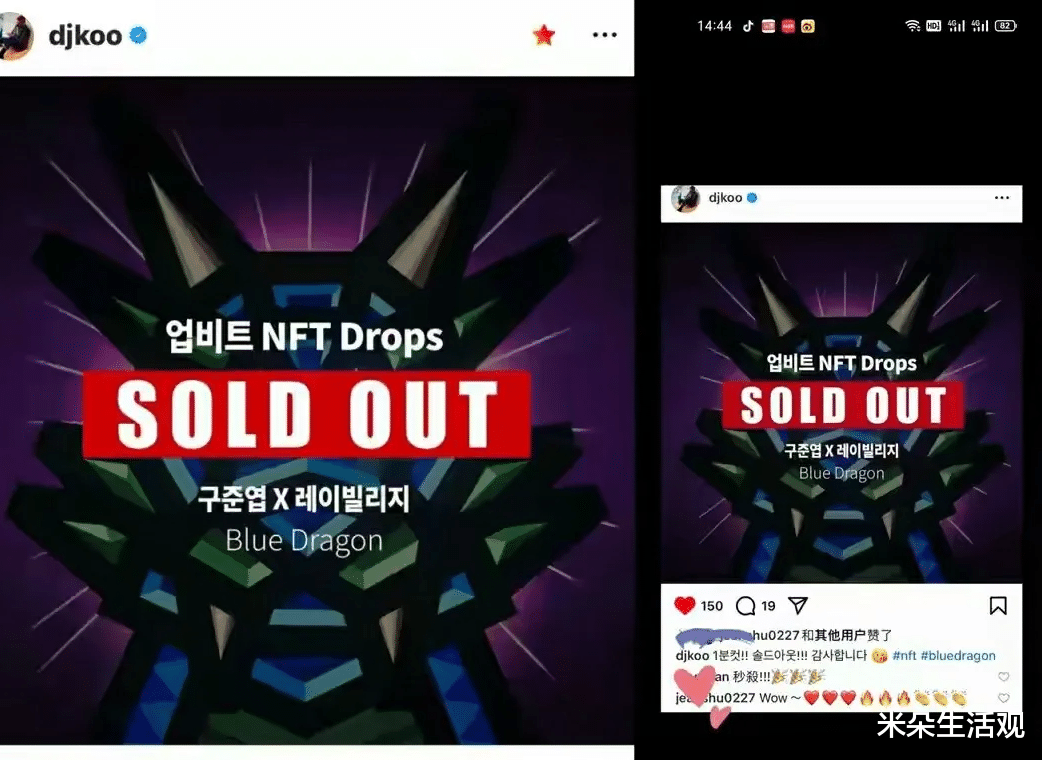
Task: Open the three-dot menu beside the red star
Action: 604,35
